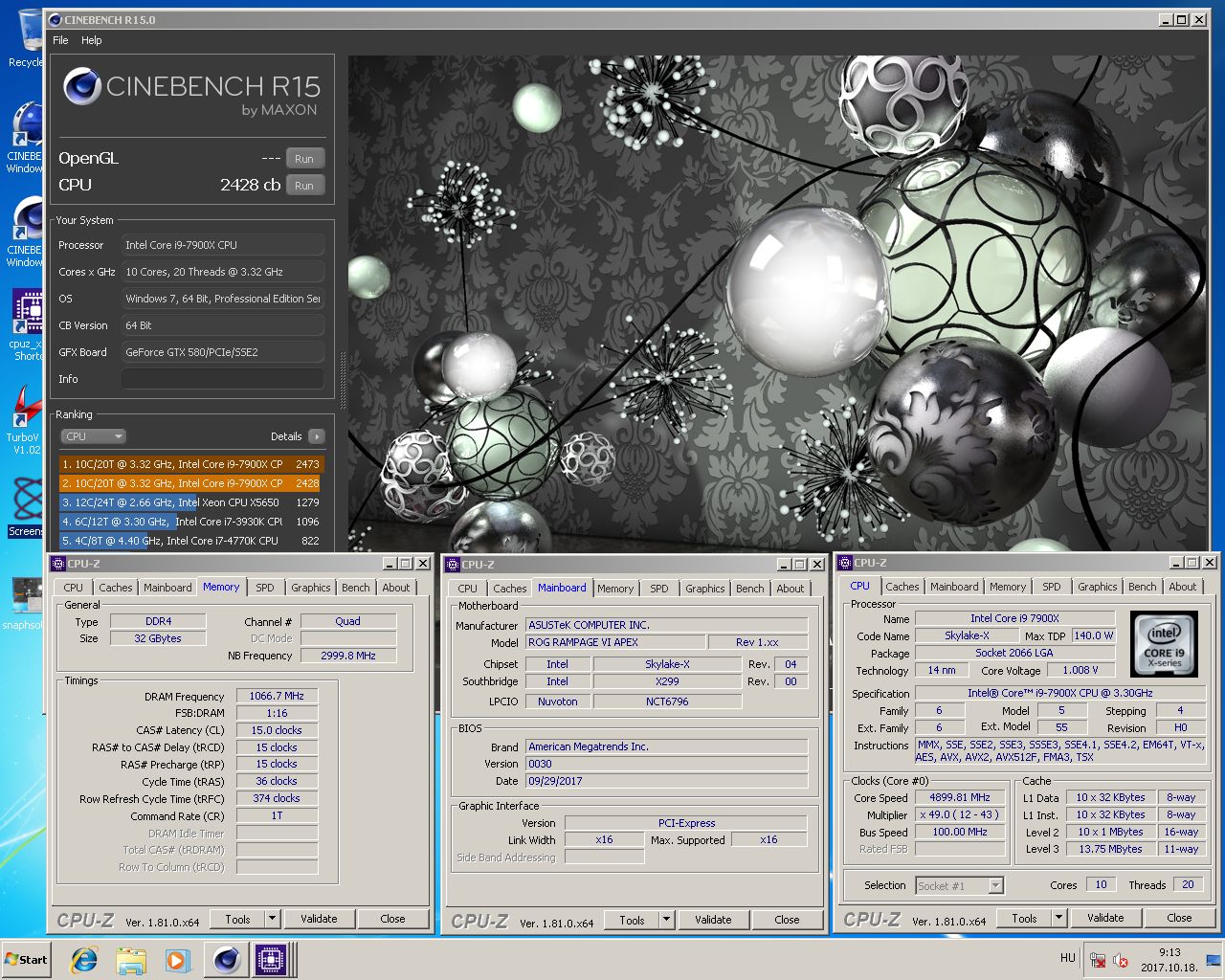This screenshot has height=980, width=1225.
Task: Open the Recycle Bin desktop icon
Action: tap(27, 38)
